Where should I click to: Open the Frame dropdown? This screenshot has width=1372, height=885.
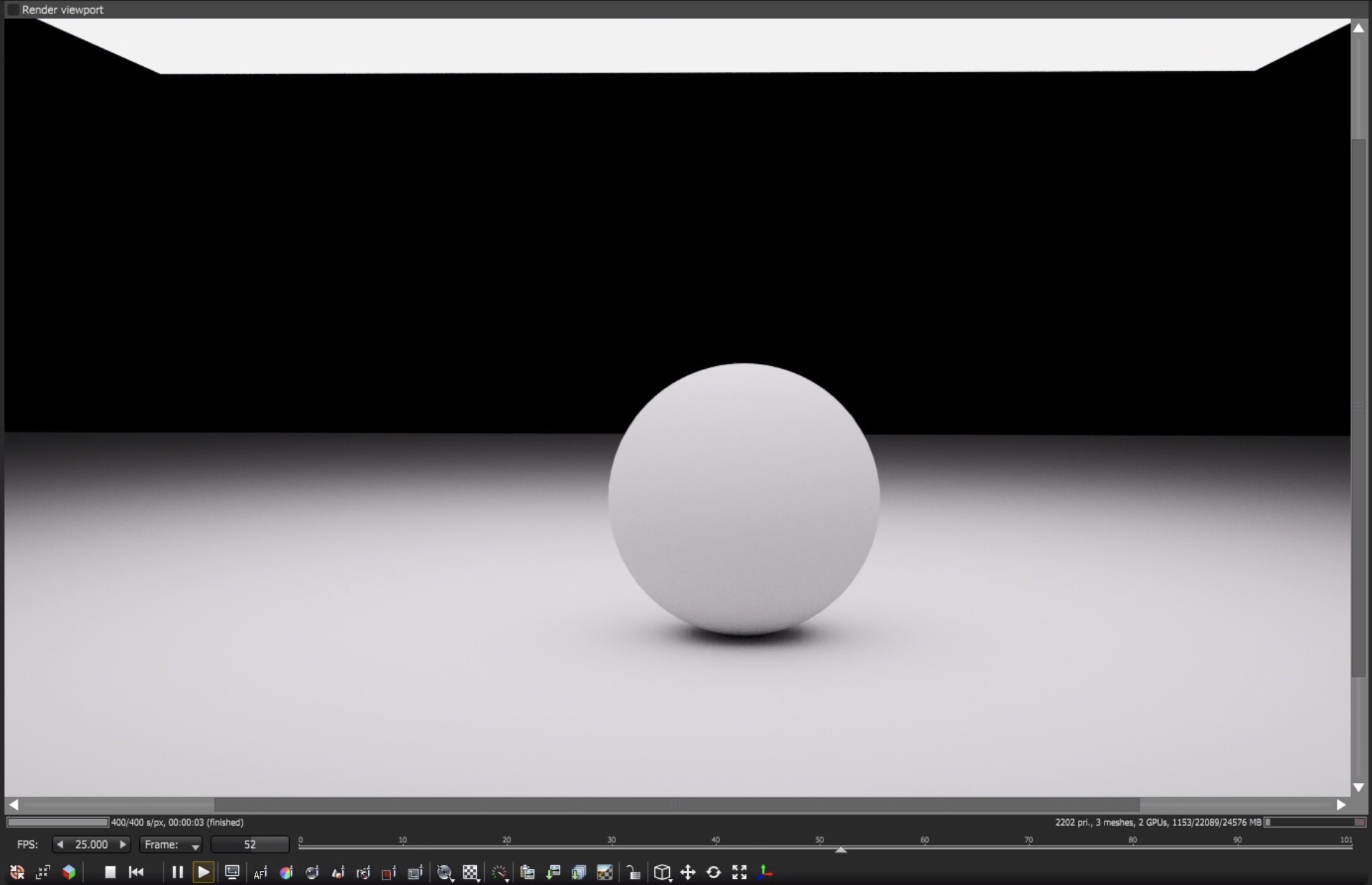(171, 845)
